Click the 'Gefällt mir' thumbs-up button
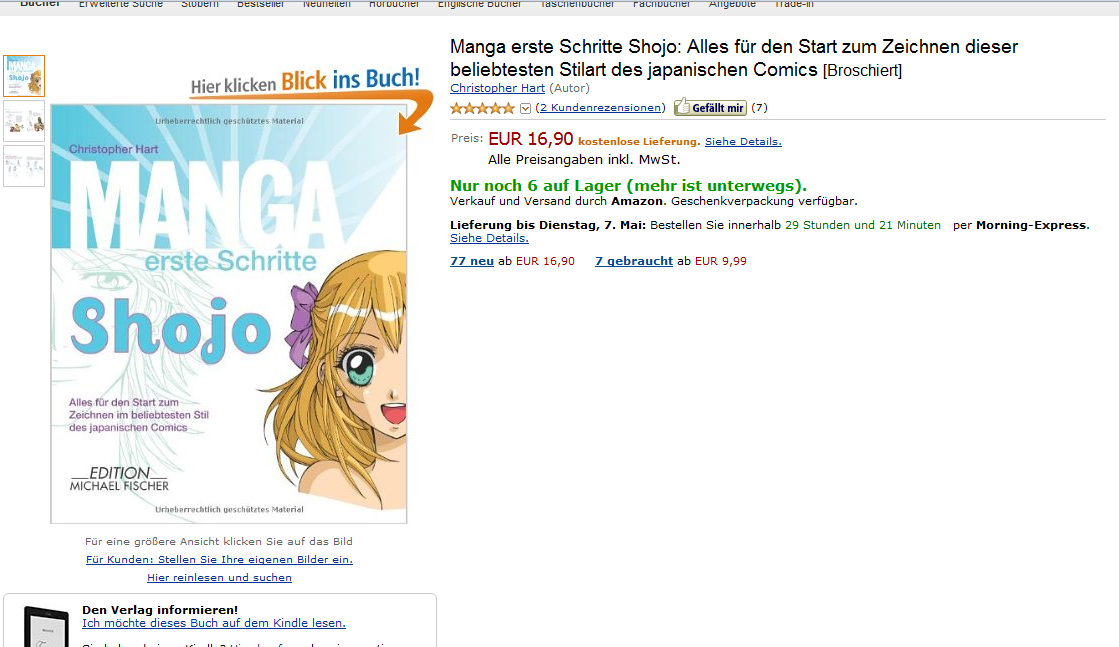Viewport: 1119px width, 647px height. click(x=710, y=107)
